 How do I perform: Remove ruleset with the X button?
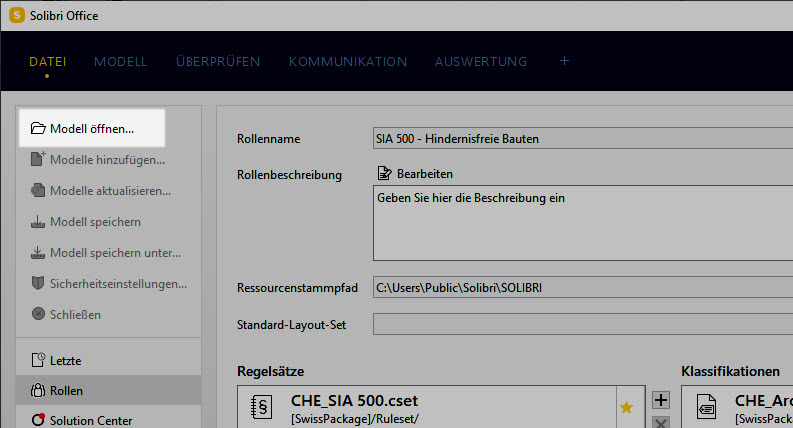(x=660, y=422)
